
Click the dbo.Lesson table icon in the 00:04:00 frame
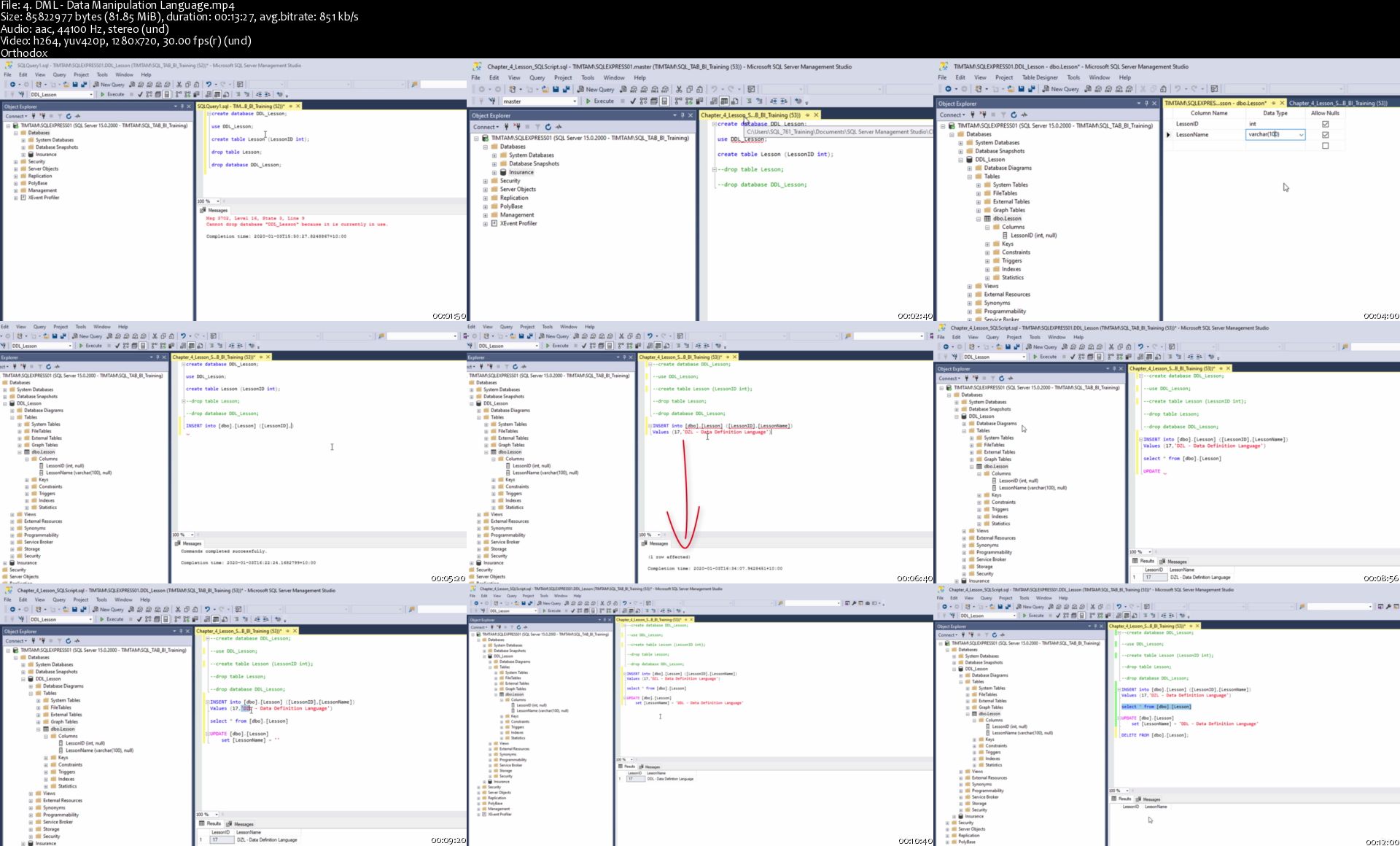click(x=987, y=219)
